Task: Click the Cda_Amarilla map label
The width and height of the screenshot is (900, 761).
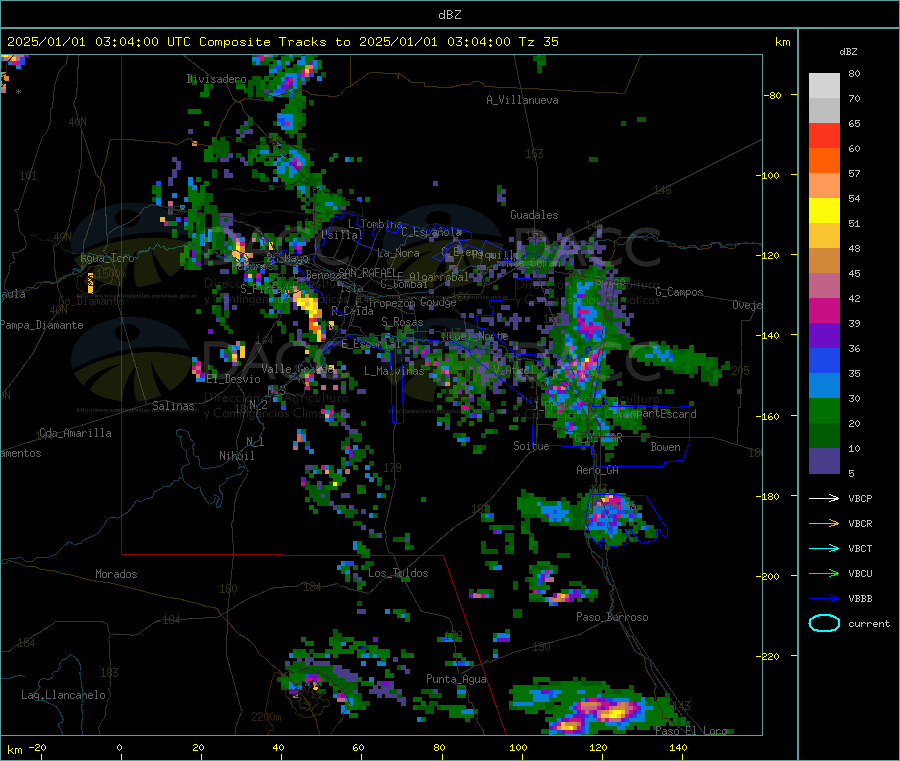Action: 75,433
